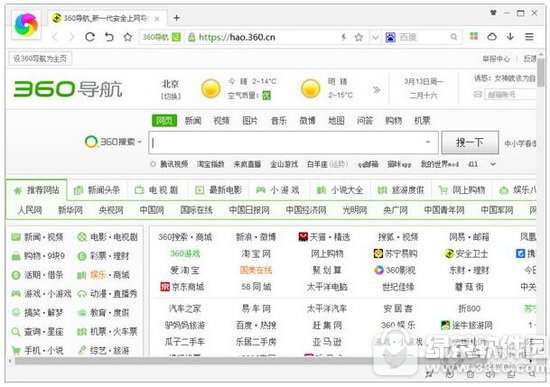Open downloads with the down-arrow icon
This screenshot has height=387, width=550.
510,36
